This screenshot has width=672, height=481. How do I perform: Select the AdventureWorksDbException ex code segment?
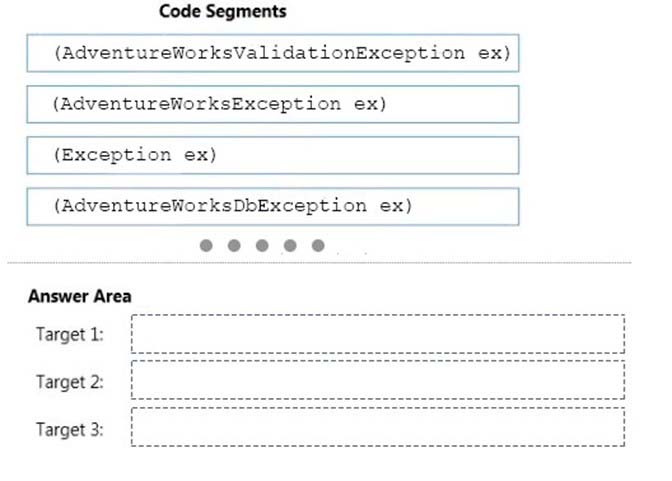pos(273,206)
